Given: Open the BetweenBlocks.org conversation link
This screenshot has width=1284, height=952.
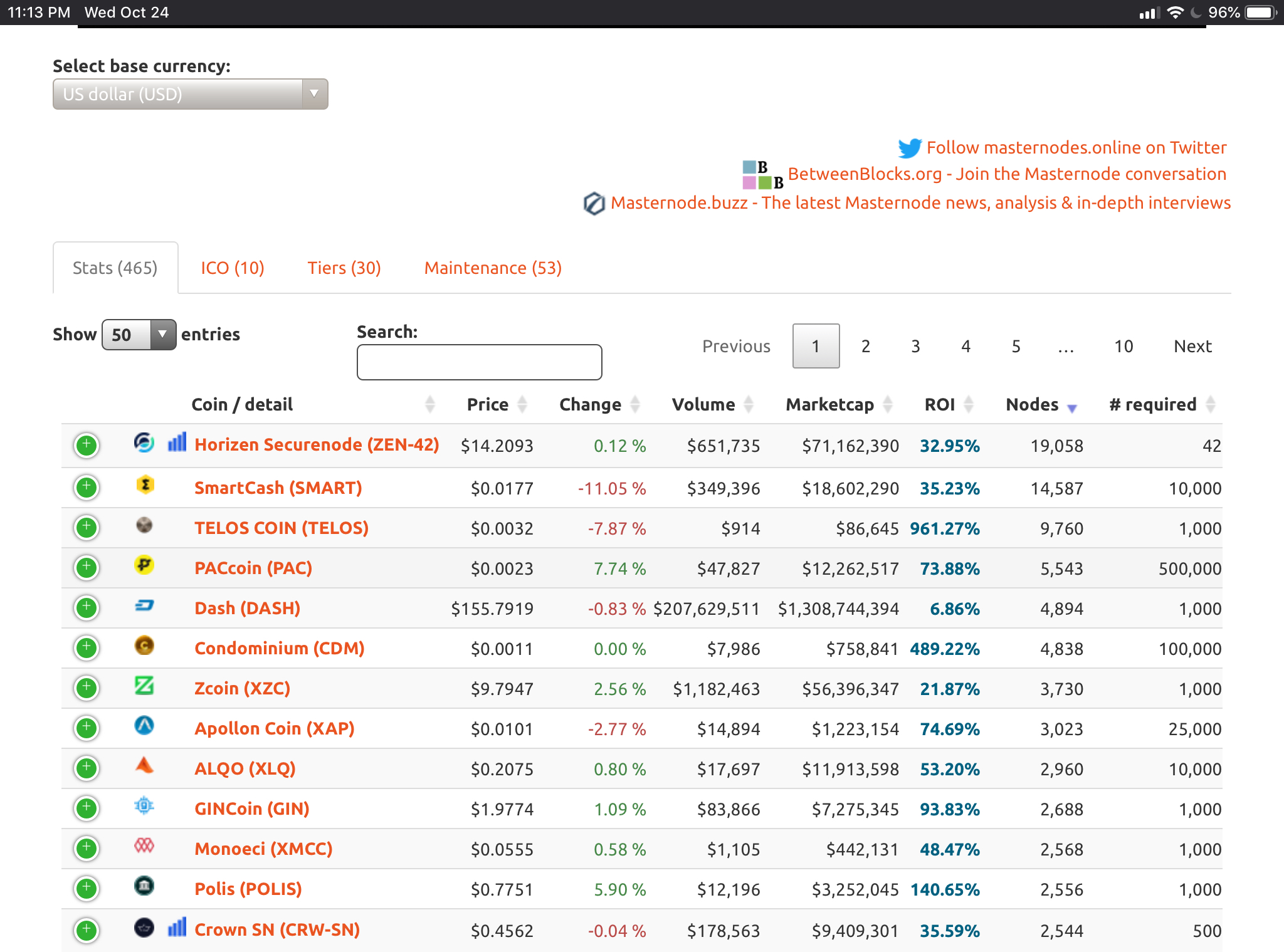Looking at the screenshot, I should tap(1007, 174).
